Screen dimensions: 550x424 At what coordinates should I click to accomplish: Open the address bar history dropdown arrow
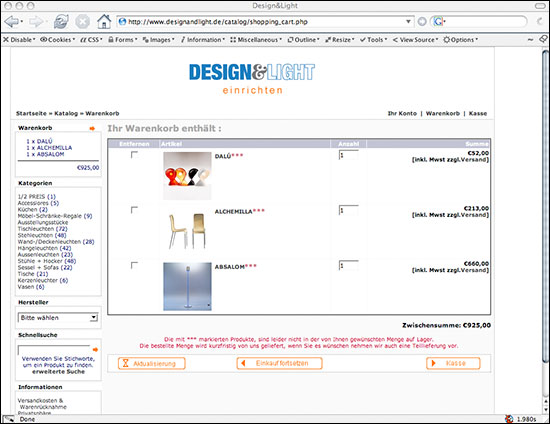click(x=408, y=22)
